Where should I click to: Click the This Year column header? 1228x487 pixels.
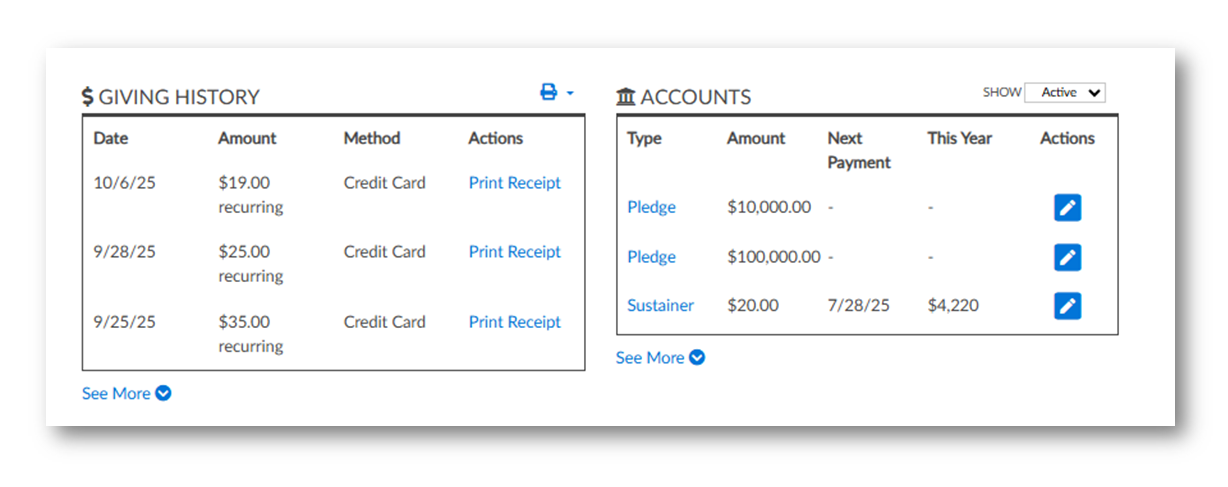[x=959, y=139]
